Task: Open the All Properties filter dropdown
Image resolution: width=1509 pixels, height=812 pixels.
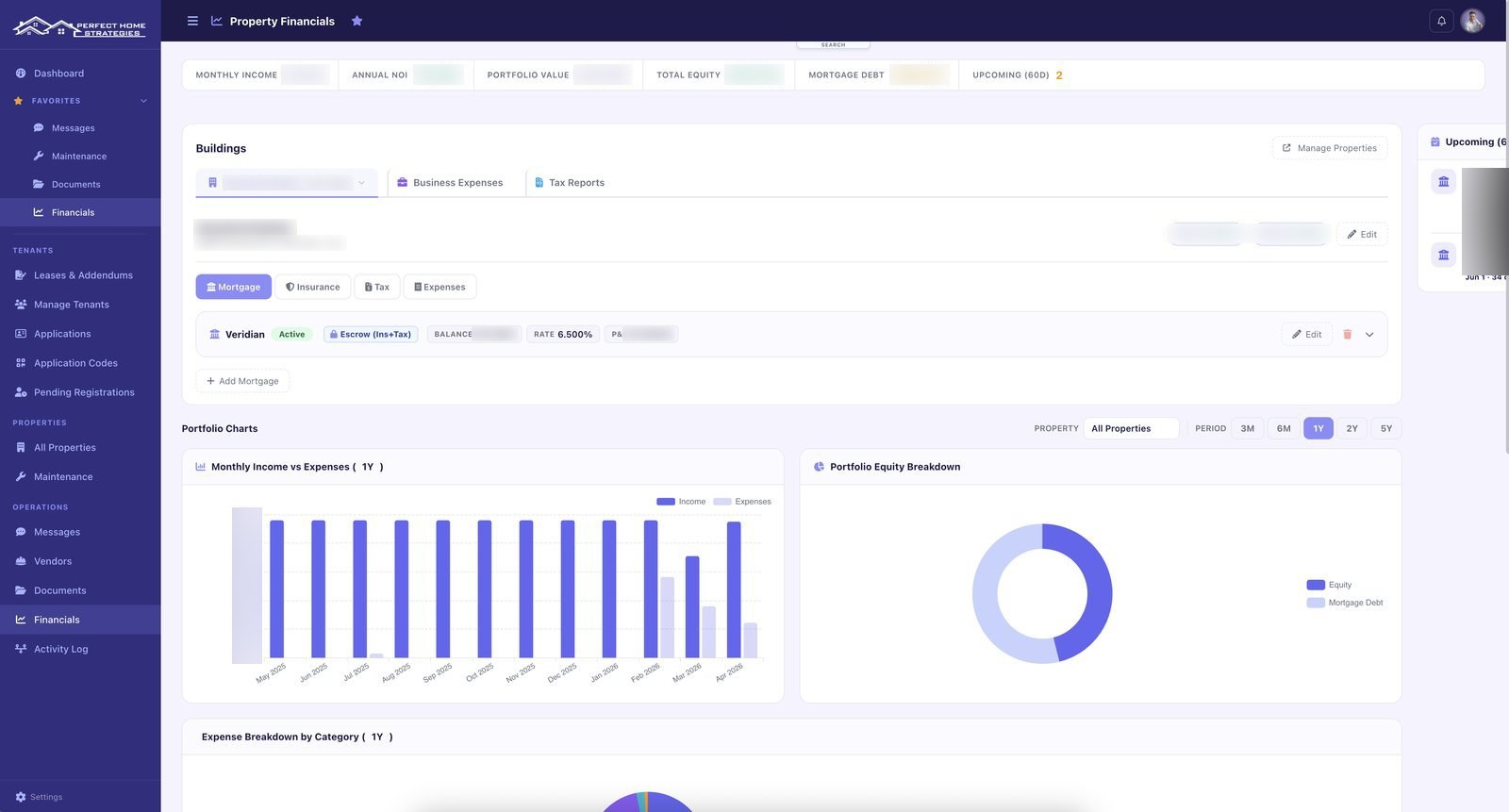Action: click(1131, 428)
